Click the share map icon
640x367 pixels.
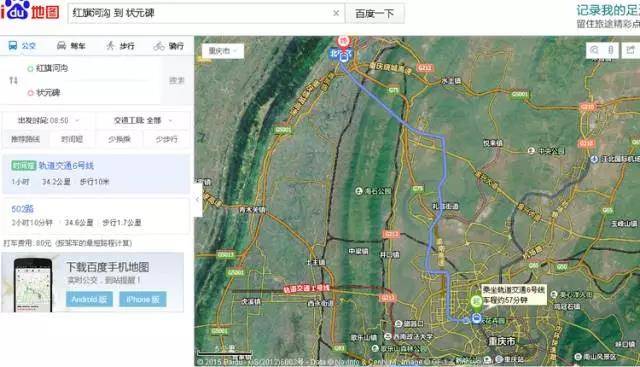pos(630,50)
